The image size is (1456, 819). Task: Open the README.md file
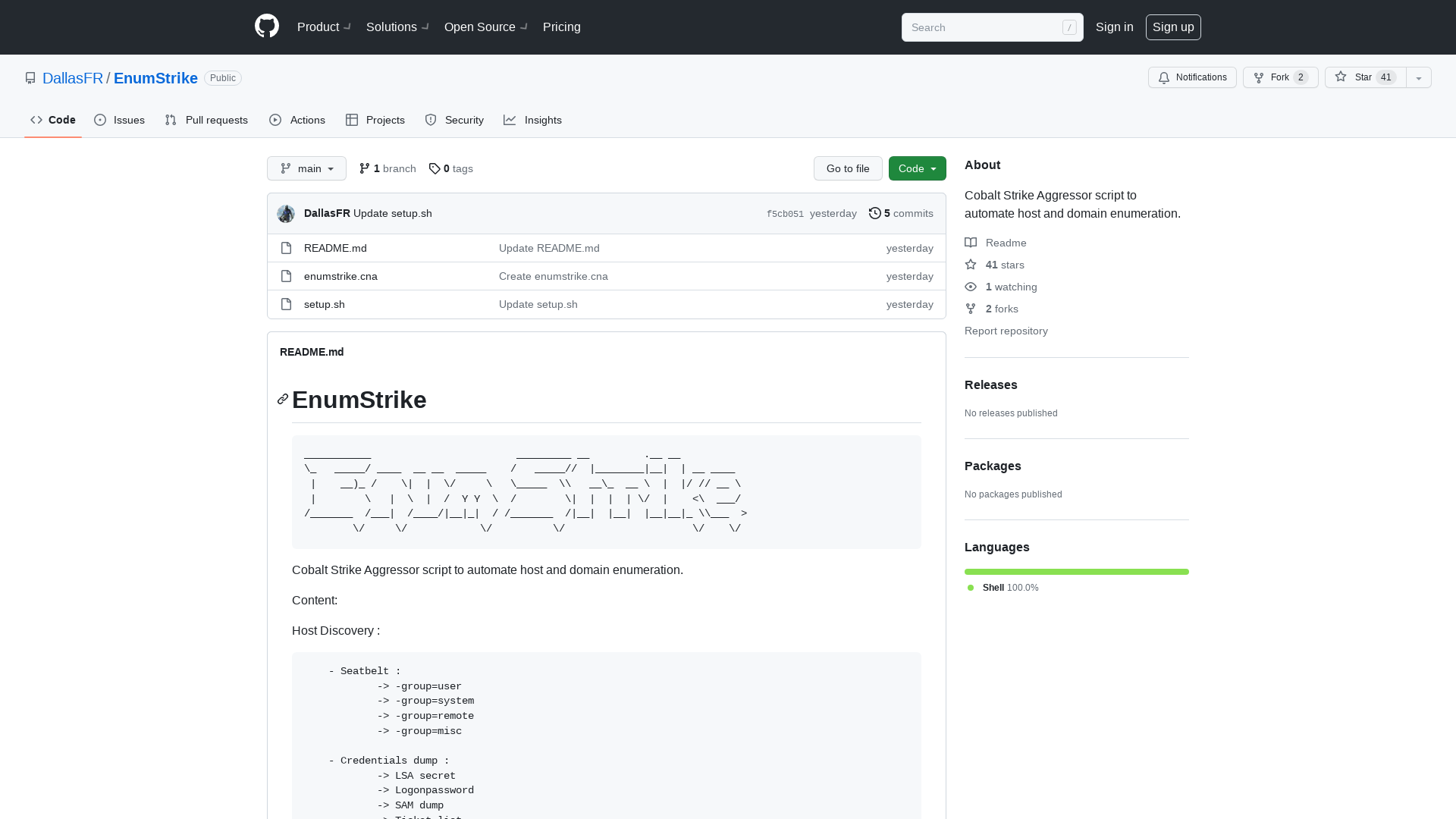point(335,247)
